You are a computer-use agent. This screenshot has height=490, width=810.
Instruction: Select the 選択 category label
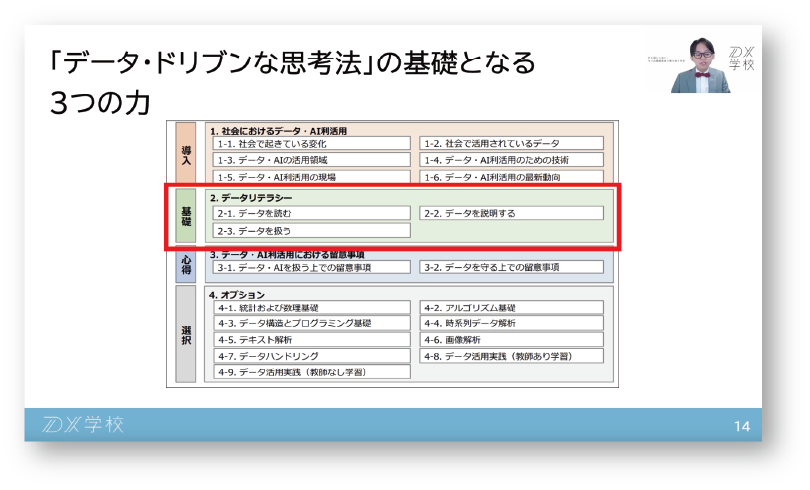coord(186,334)
